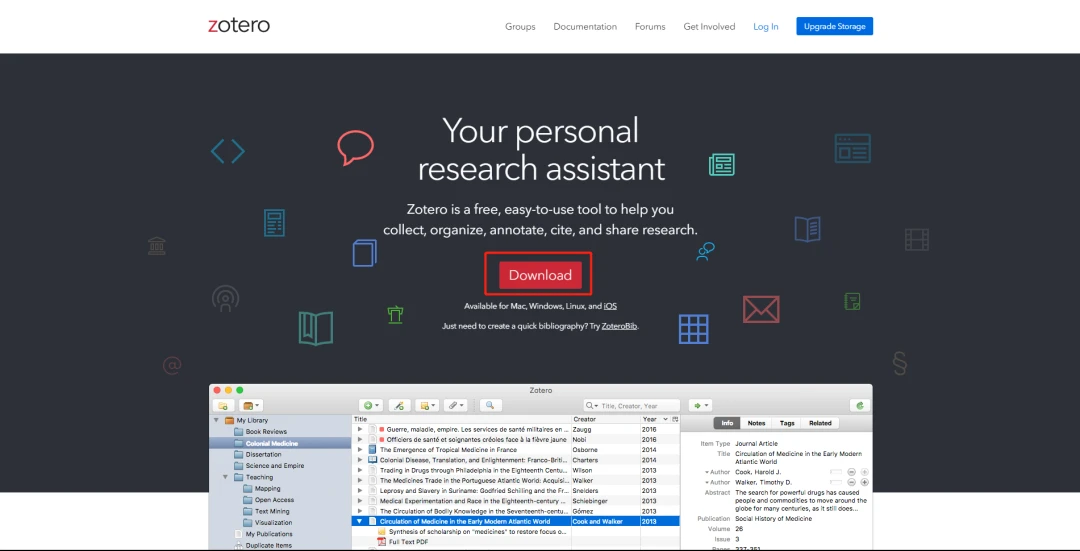Select the Dissertation collection
This screenshot has height=551, width=1080.
coord(263,455)
